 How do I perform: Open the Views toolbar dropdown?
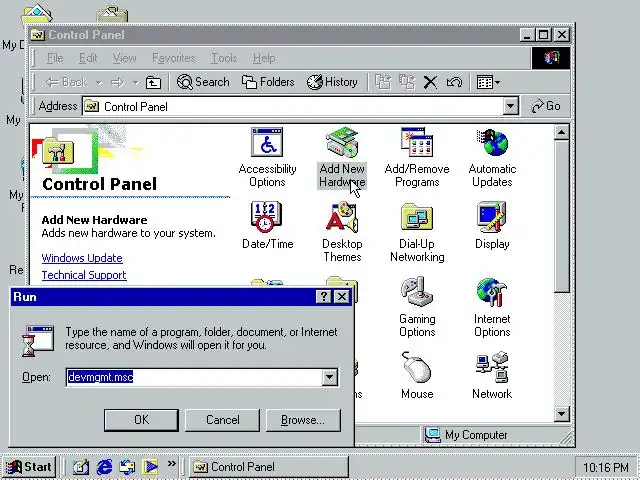click(488, 82)
